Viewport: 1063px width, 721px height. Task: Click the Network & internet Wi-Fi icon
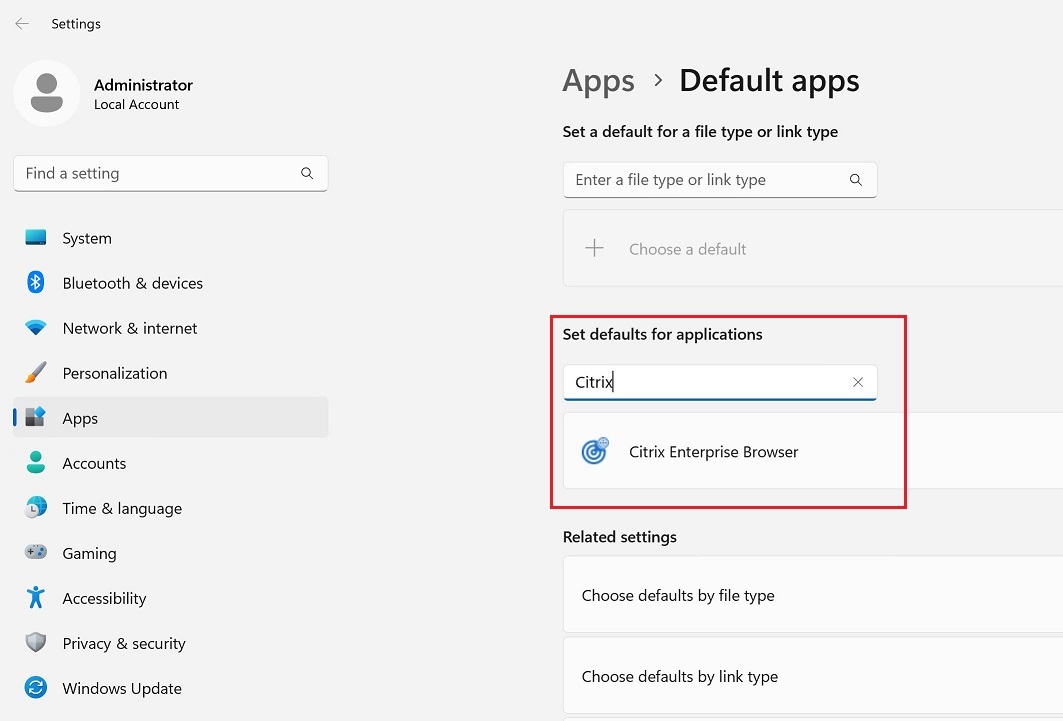tap(36, 329)
